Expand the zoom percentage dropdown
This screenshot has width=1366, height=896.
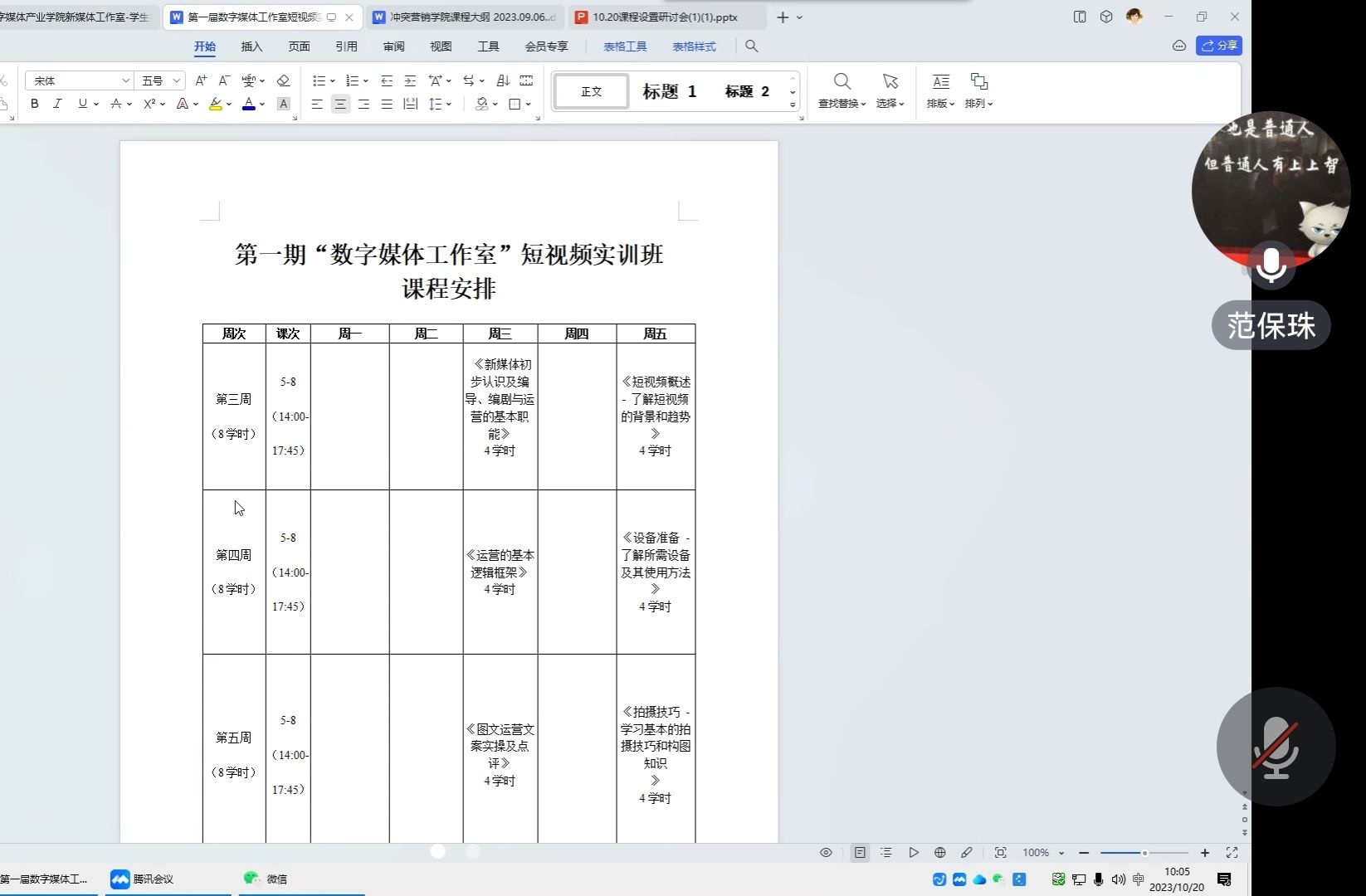click(1061, 853)
